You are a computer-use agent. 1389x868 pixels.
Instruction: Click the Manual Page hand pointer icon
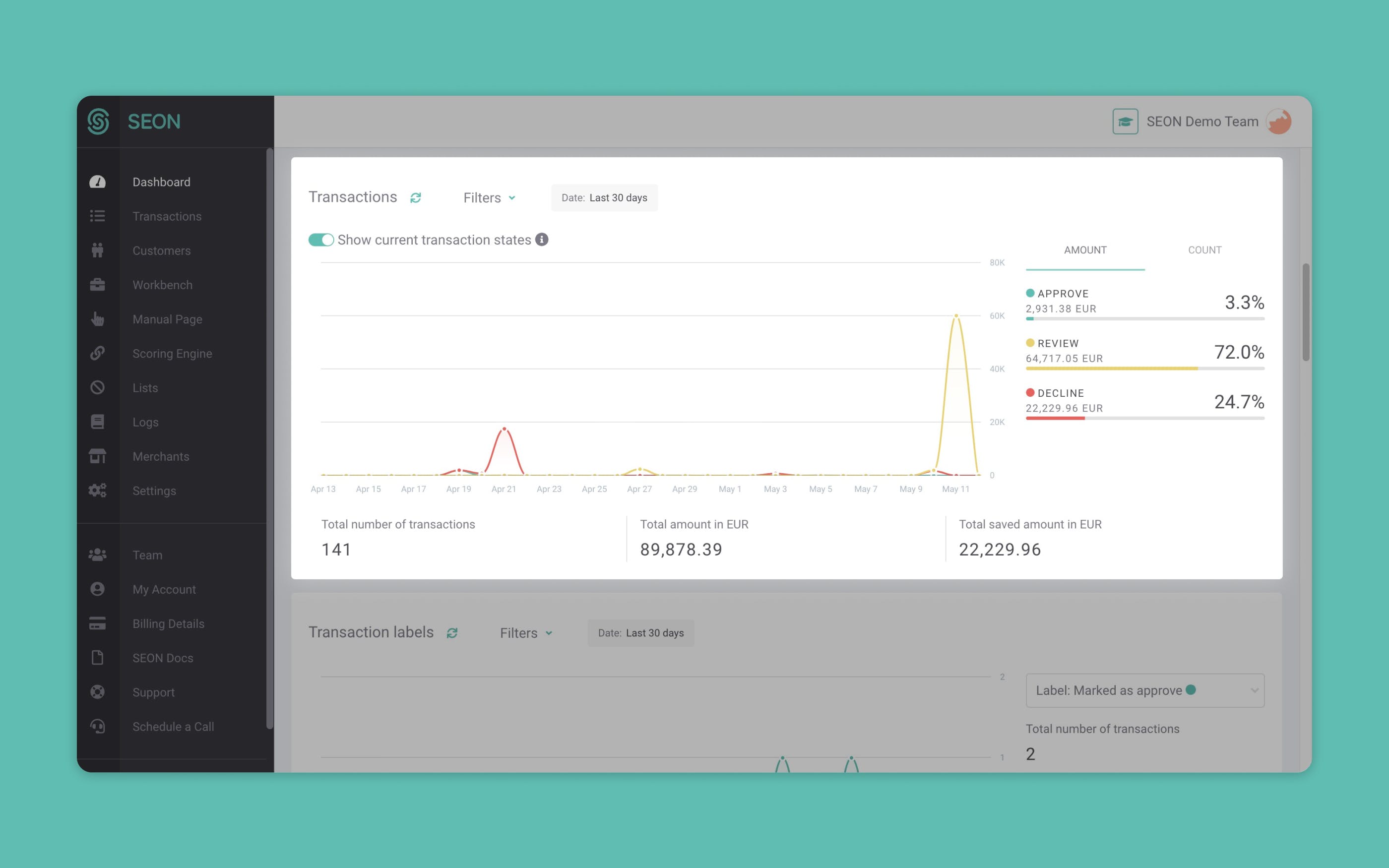pyautogui.click(x=98, y=319)
